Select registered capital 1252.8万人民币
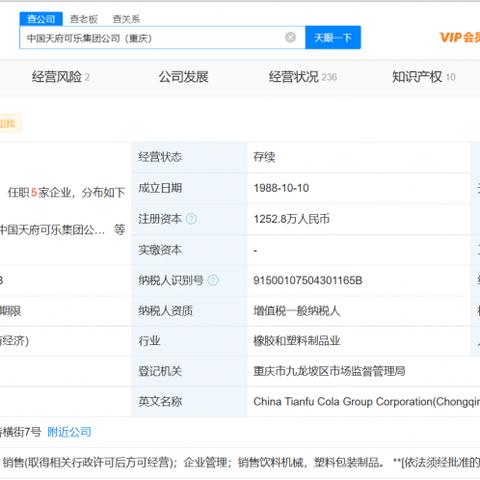480x480 pixels. 292,219
